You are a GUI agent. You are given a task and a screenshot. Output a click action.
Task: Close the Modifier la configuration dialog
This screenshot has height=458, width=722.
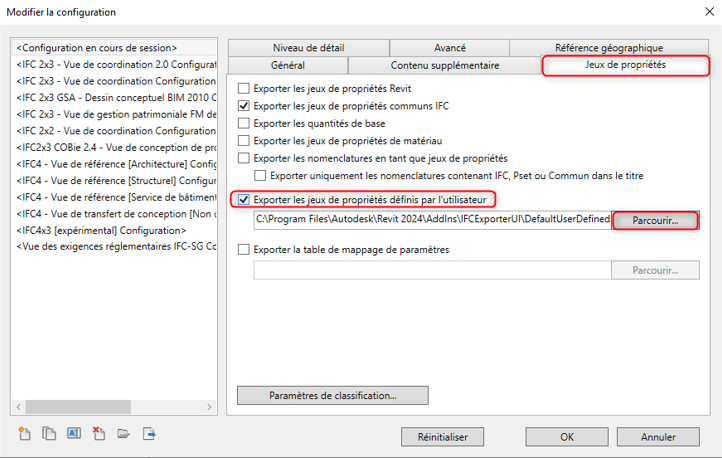pyautogui.click(x=702, y=13)
